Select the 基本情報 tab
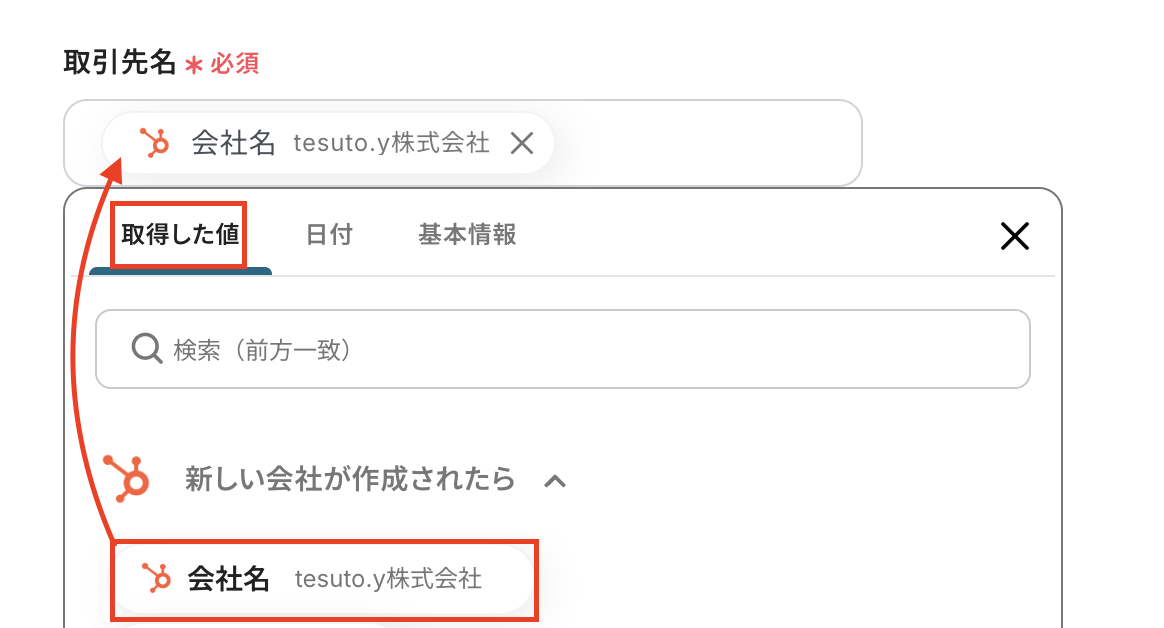Screen dimensions: 1164x628 coord(467,235)
